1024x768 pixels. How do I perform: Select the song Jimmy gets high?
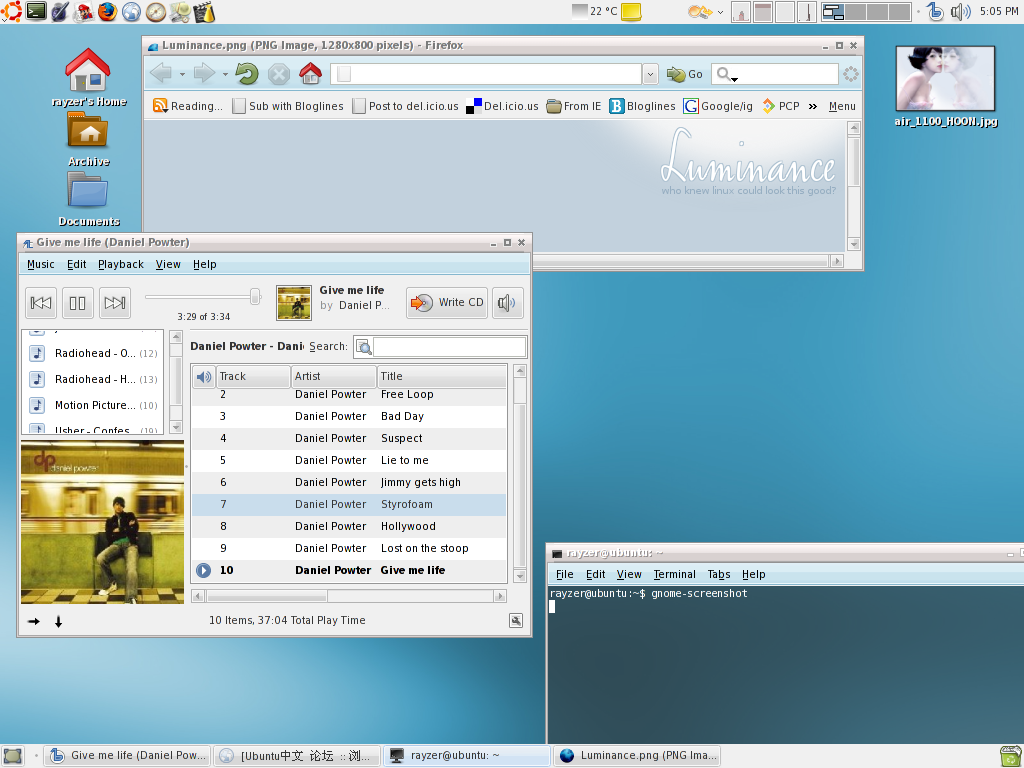pos(349,483)
